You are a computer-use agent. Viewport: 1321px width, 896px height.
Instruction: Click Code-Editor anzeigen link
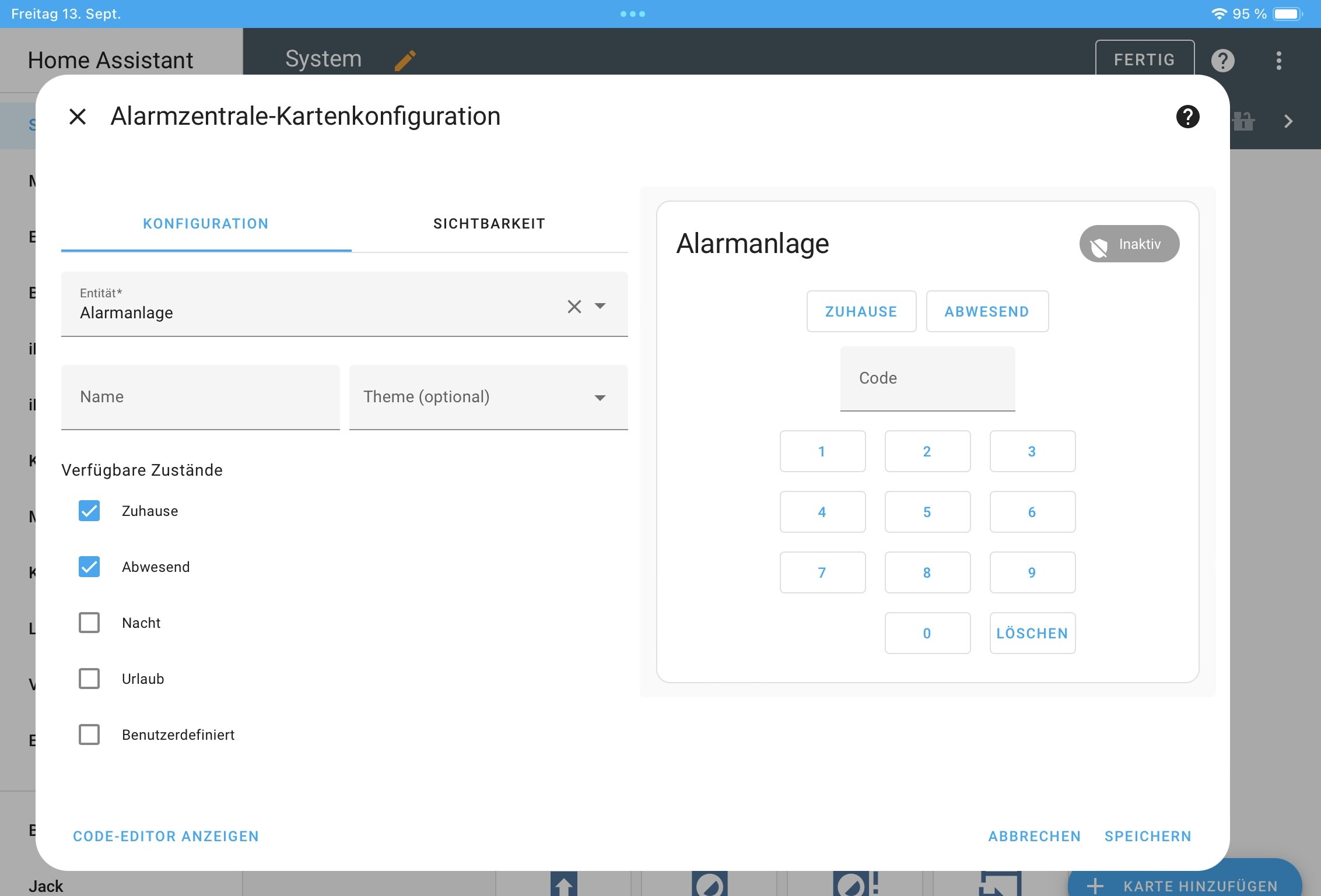[166, 836]
